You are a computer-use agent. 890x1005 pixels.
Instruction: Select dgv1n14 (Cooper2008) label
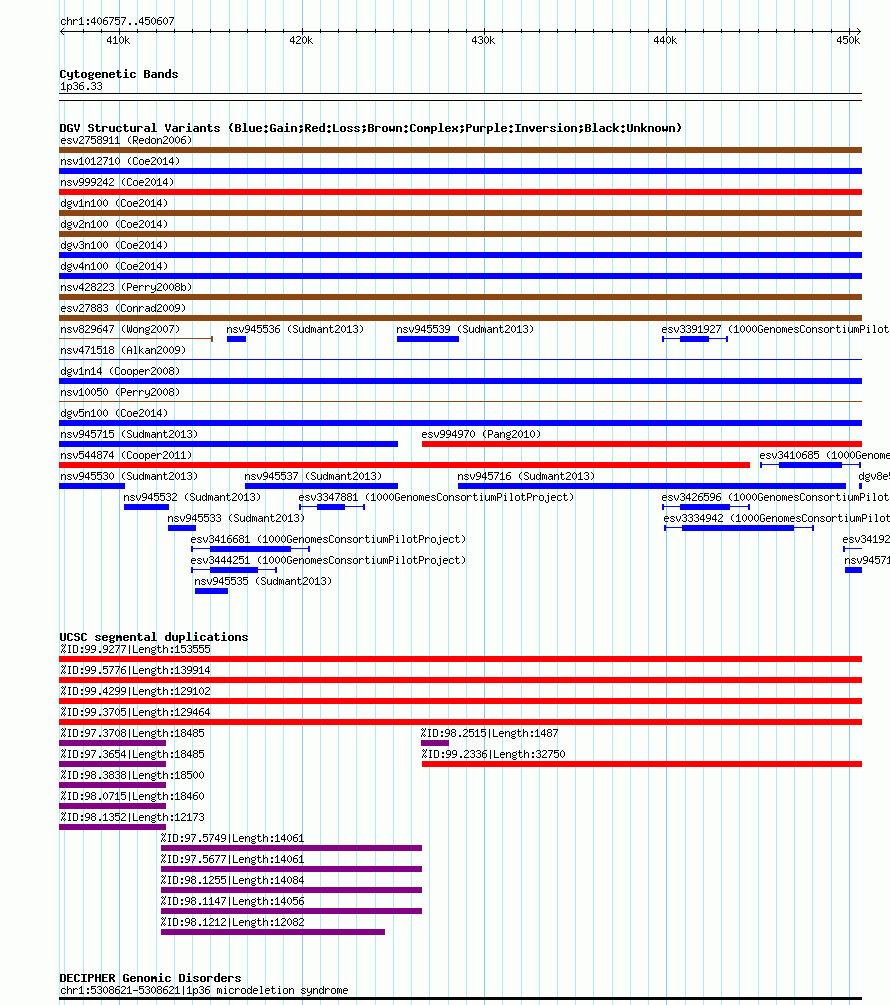[x=120, y=372]
